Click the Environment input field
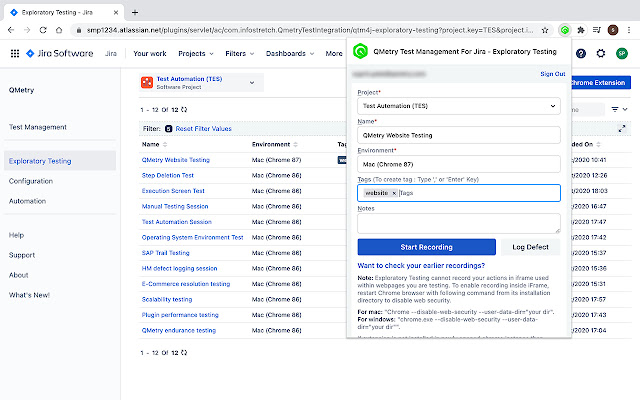 click(459, 164)
